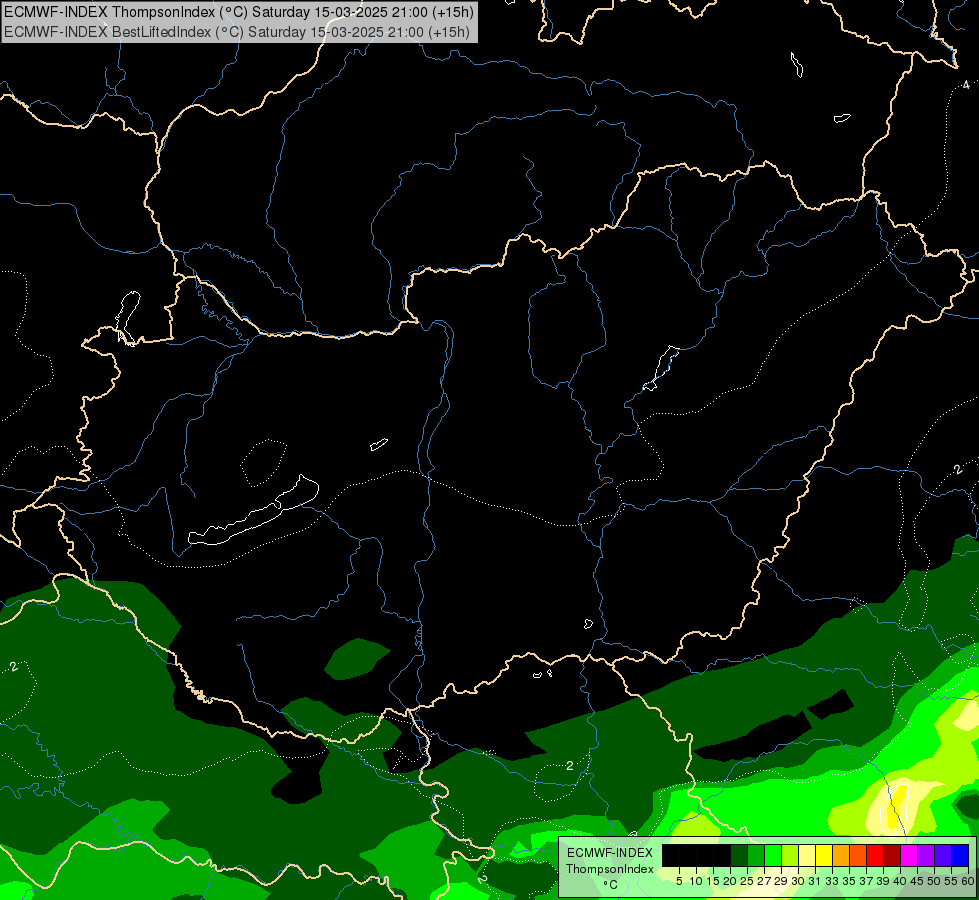979x900 pixels.
Task: Click the legend label ThompsonIndex
Action: point(610,869)
